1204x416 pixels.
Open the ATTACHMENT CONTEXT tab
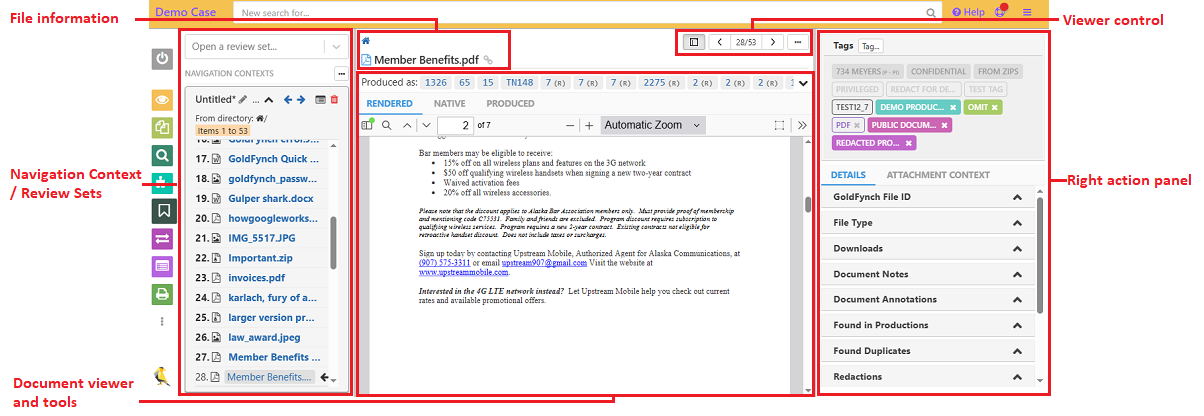pyautogui.click(x=938, y=175)
